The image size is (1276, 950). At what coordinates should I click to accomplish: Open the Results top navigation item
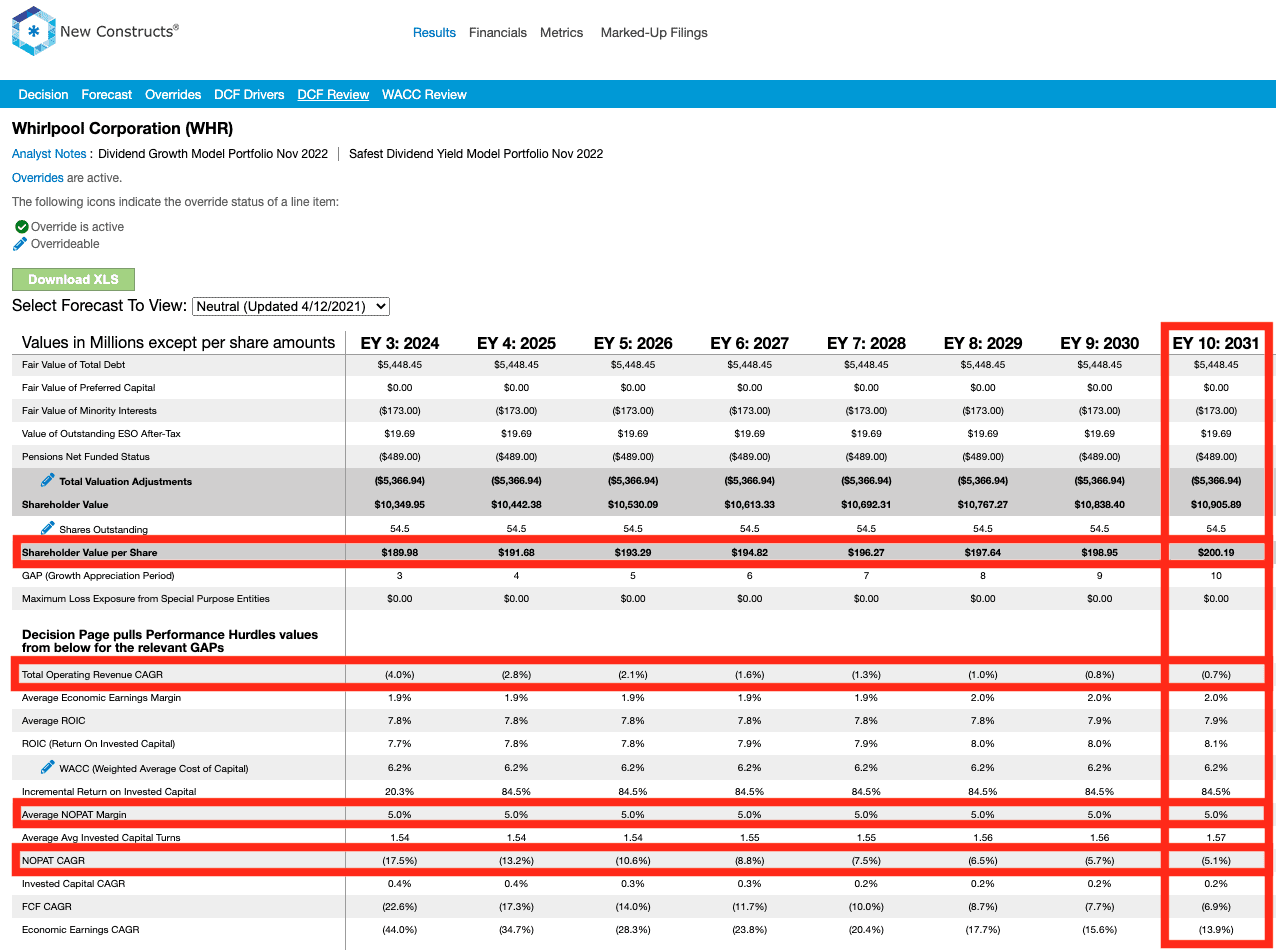(434, 33)
